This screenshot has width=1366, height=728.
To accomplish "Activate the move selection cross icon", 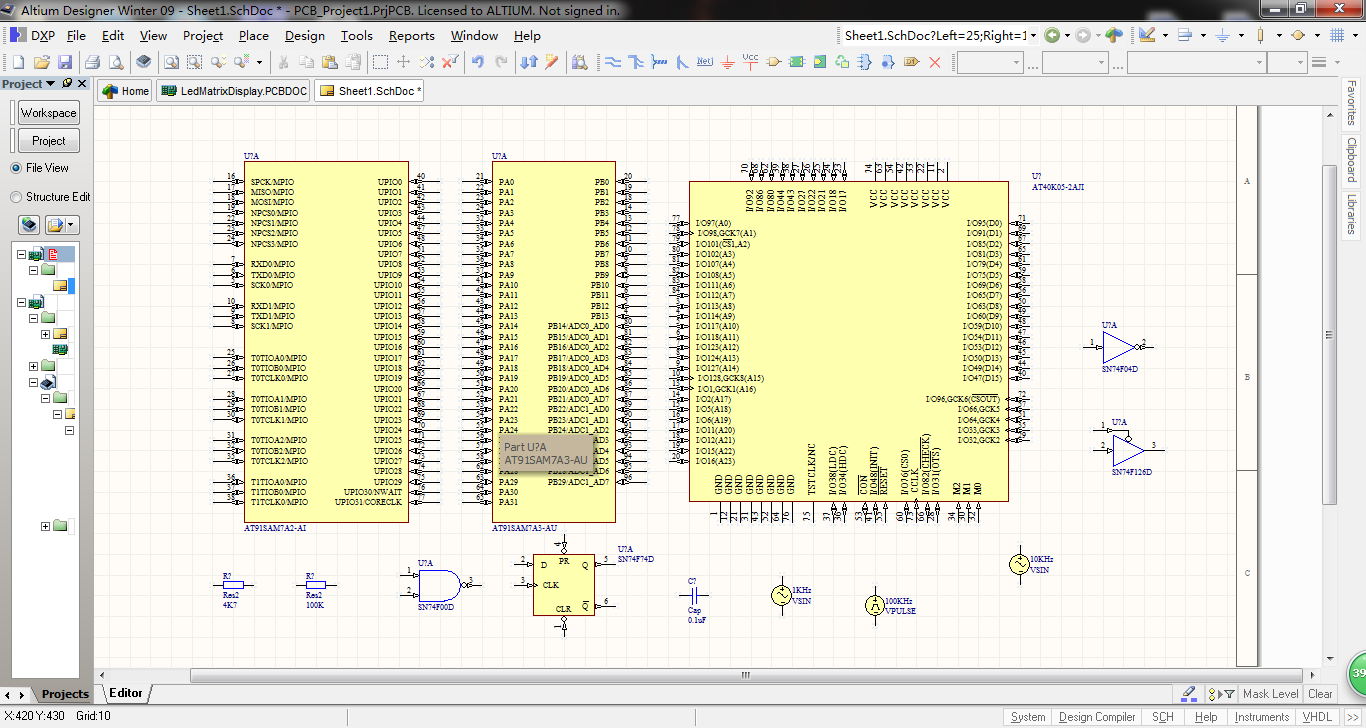I will (x=404, y=62).
